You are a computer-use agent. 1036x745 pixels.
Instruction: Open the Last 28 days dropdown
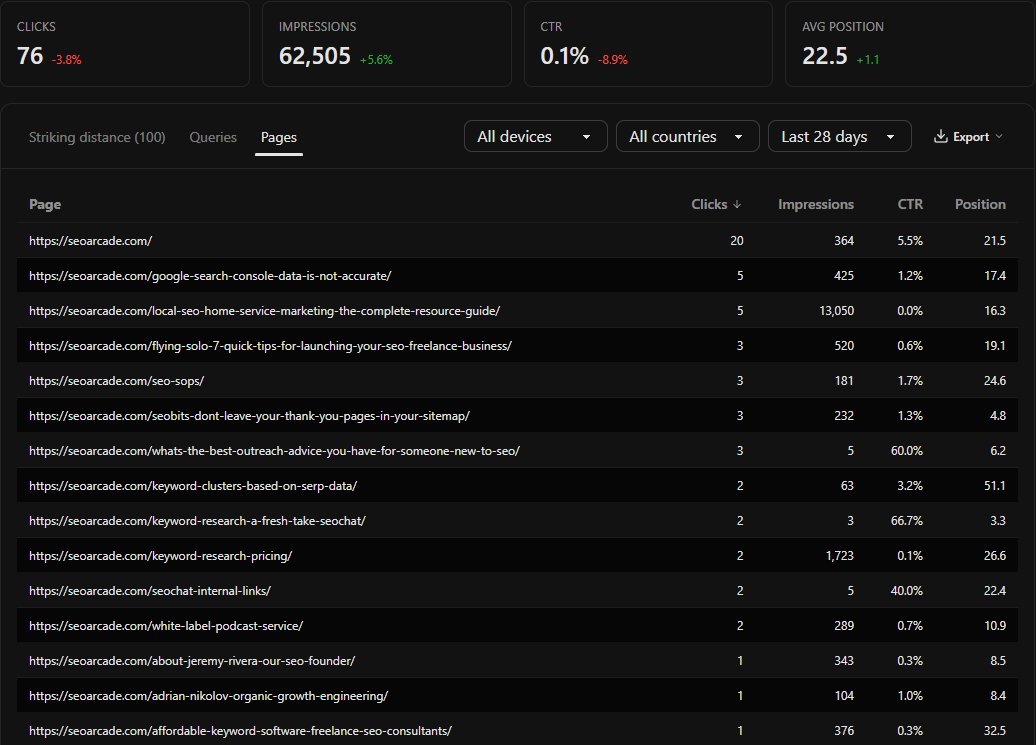pyautogui.click(x=840, y=136)
